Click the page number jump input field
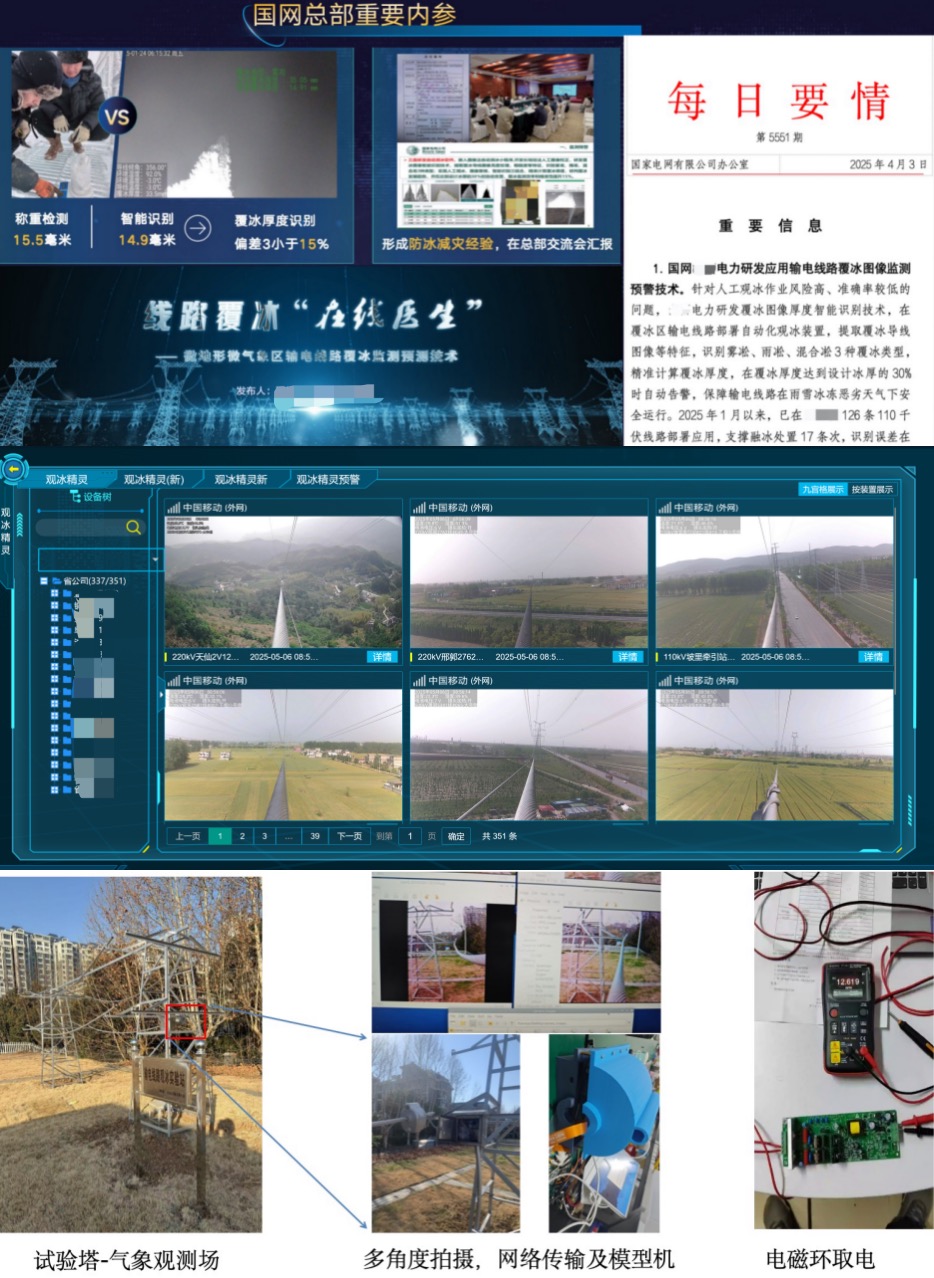 click(x=409, y=836)
